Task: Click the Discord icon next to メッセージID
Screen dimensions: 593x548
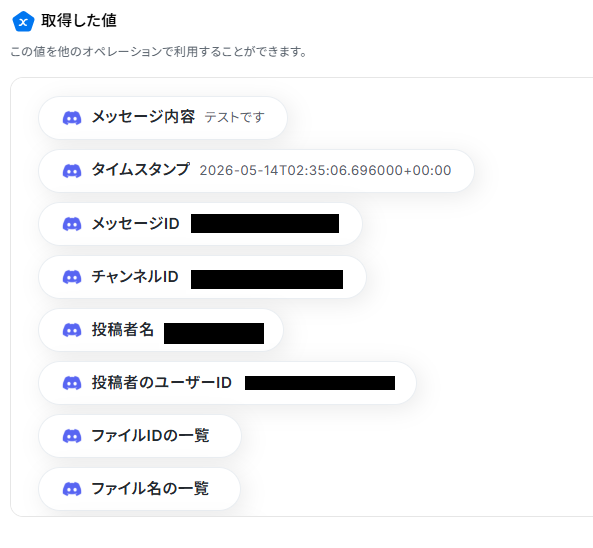Action: pos(72,224)
